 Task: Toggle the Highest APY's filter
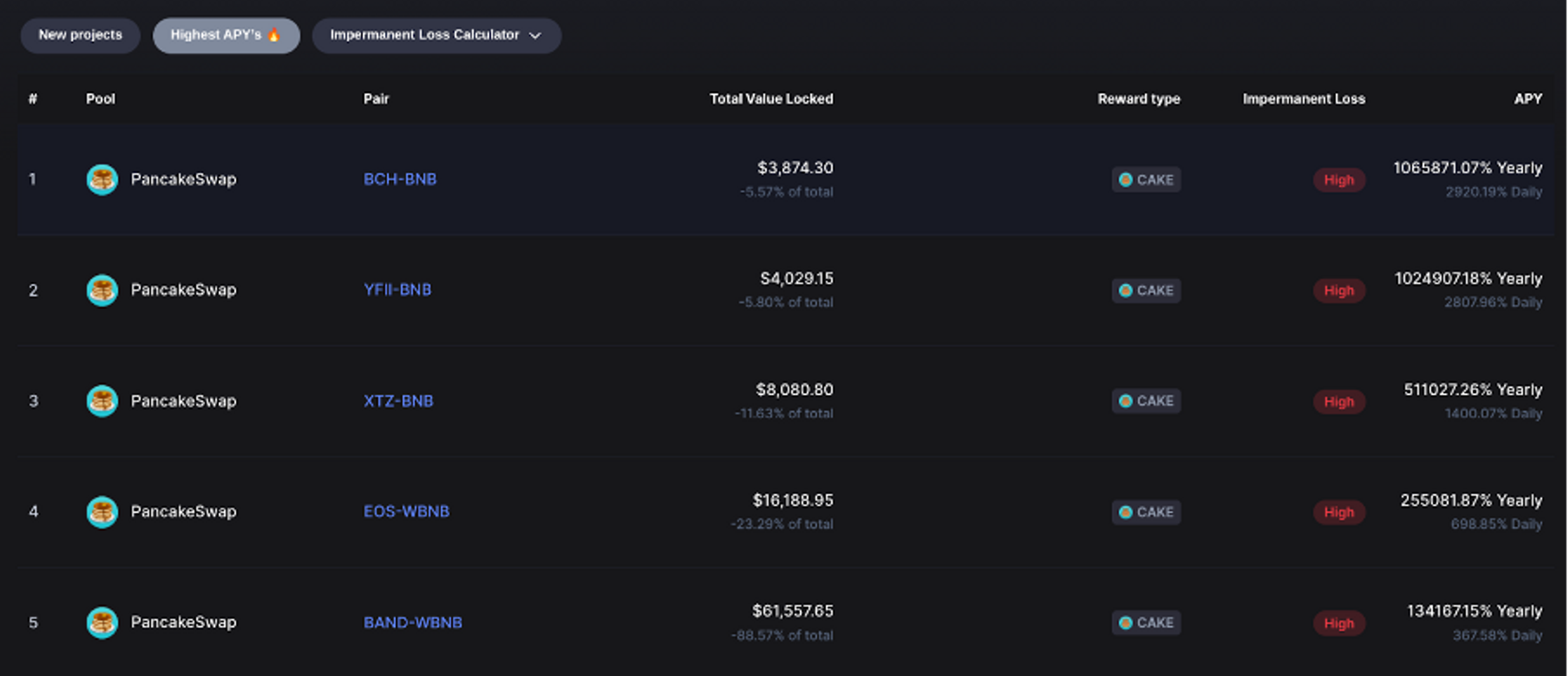pyautogui.click(x=226, y=35)
